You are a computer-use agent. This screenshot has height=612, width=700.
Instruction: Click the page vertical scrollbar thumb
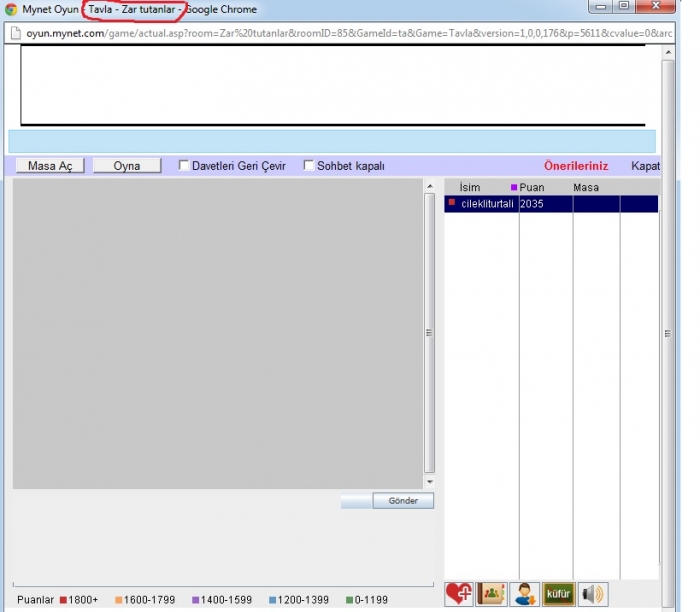(668, 334)
